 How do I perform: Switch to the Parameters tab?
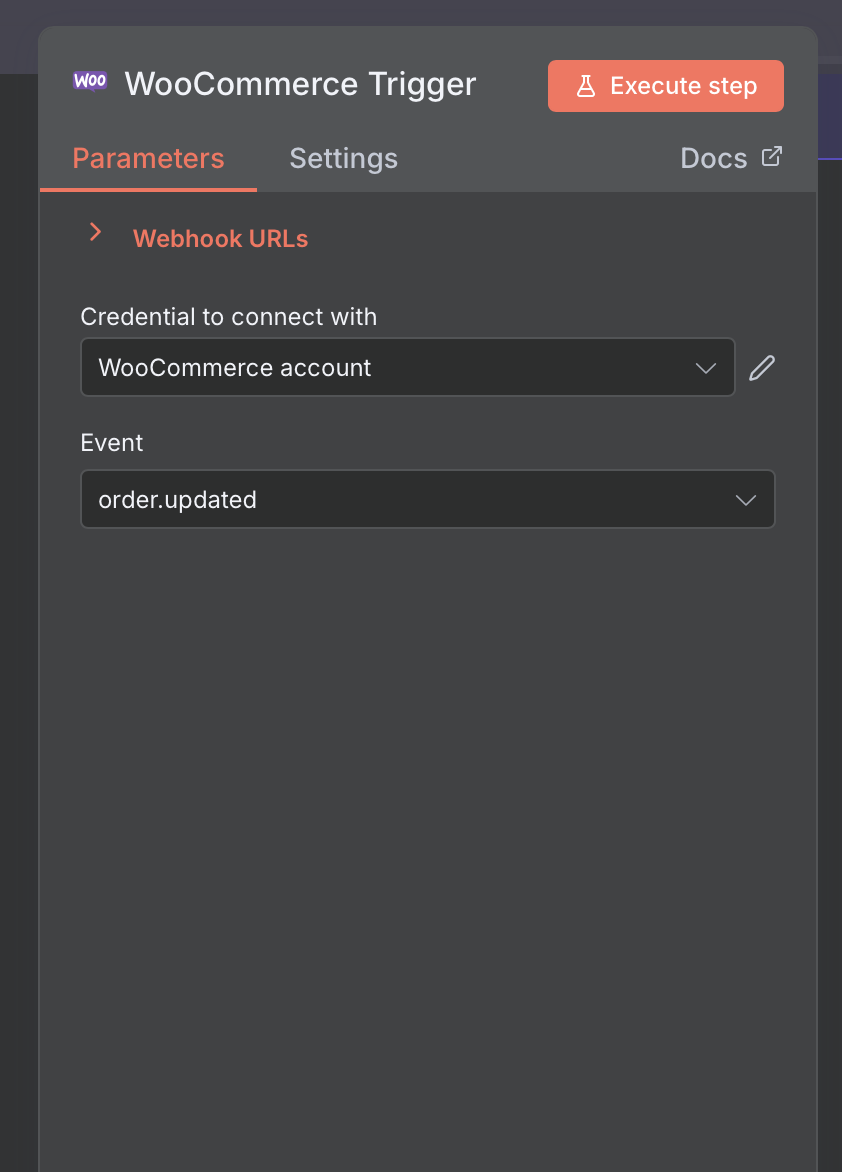[148, 159]
